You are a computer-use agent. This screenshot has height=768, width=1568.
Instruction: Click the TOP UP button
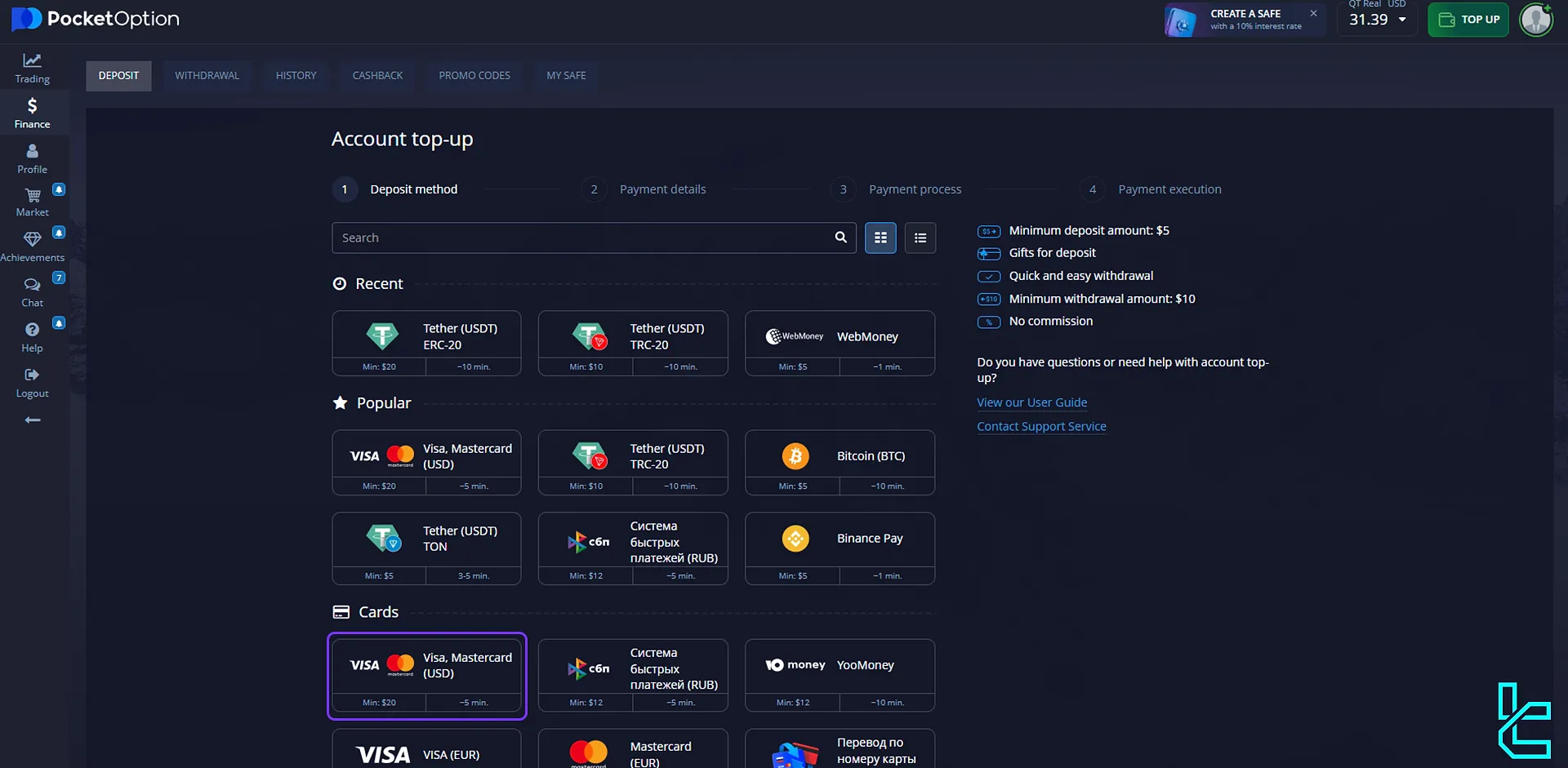[1468, 20]
